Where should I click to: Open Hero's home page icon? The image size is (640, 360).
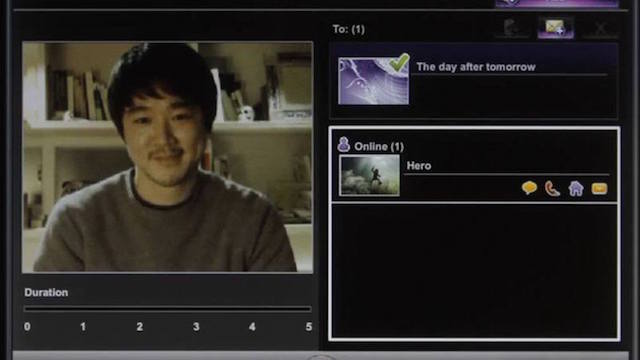[576, 189]
